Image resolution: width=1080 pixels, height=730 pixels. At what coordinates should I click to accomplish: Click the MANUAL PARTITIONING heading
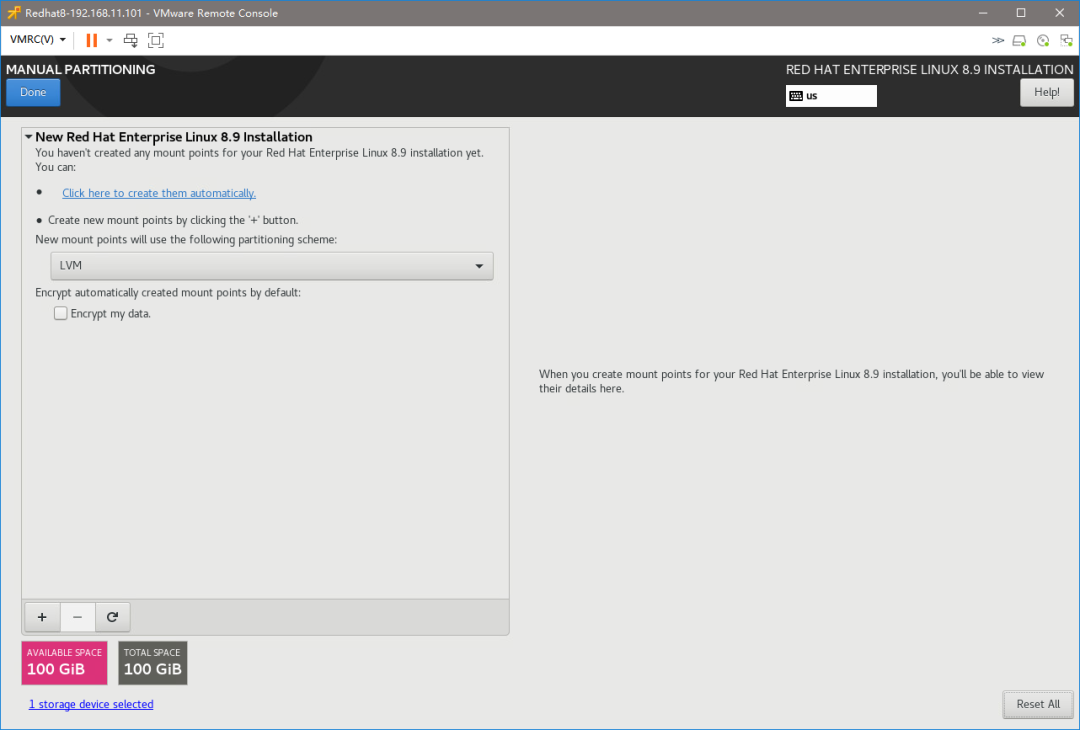tap(81, 70)
